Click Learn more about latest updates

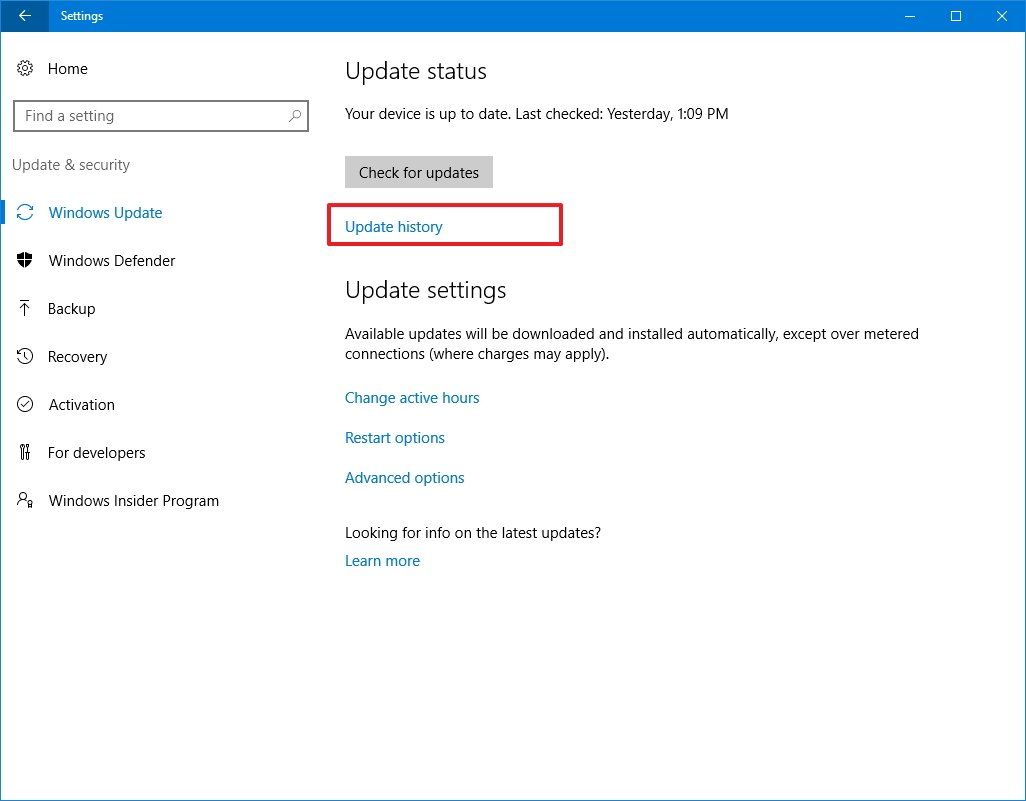(x=382, y=560)
